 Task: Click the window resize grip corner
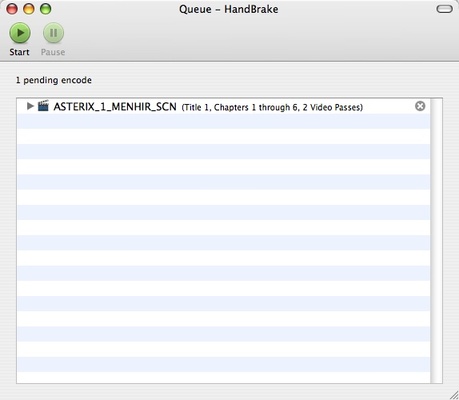coord(453,395)
